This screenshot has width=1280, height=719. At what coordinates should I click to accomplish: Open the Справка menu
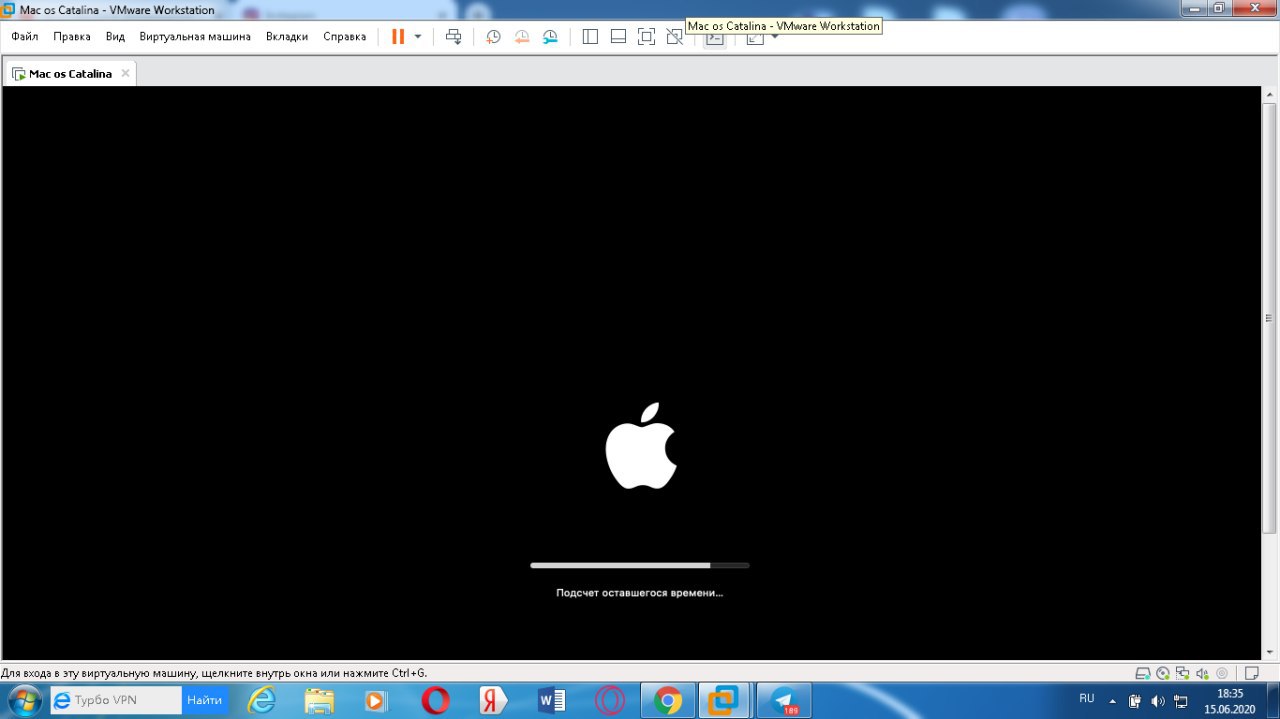(344, 36)
